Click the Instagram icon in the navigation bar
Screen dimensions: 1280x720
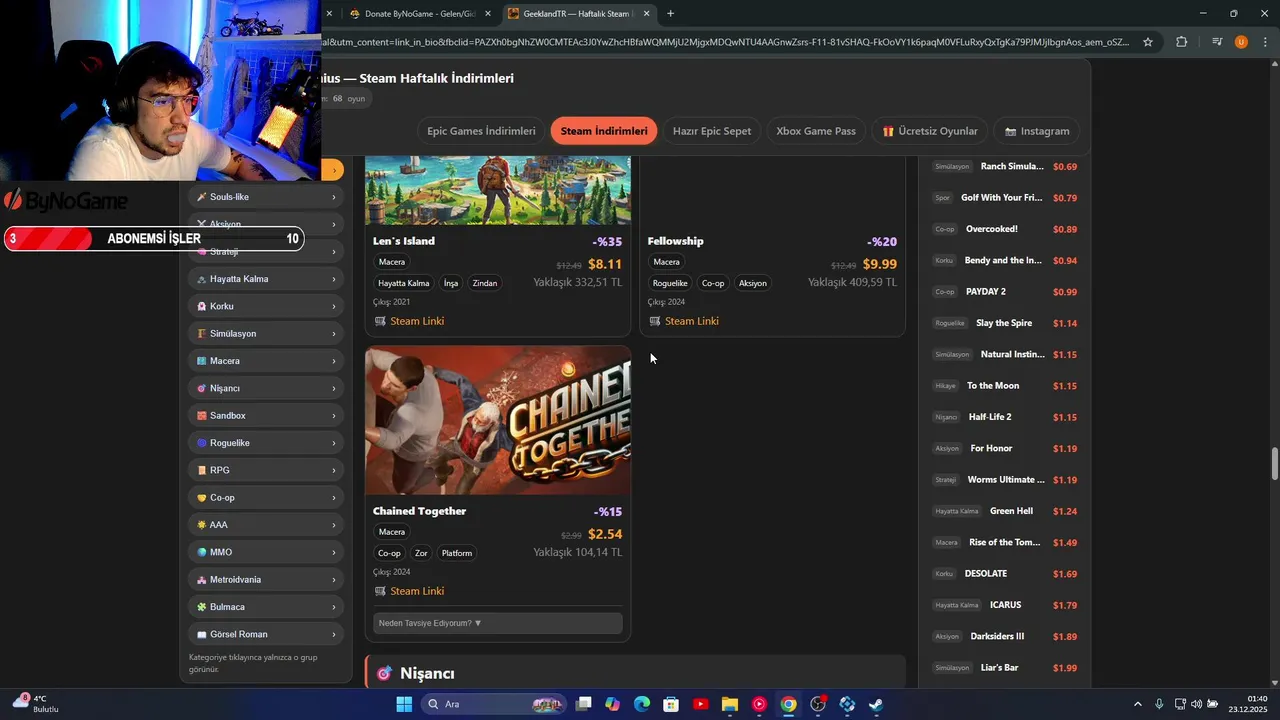point(1010,131)
